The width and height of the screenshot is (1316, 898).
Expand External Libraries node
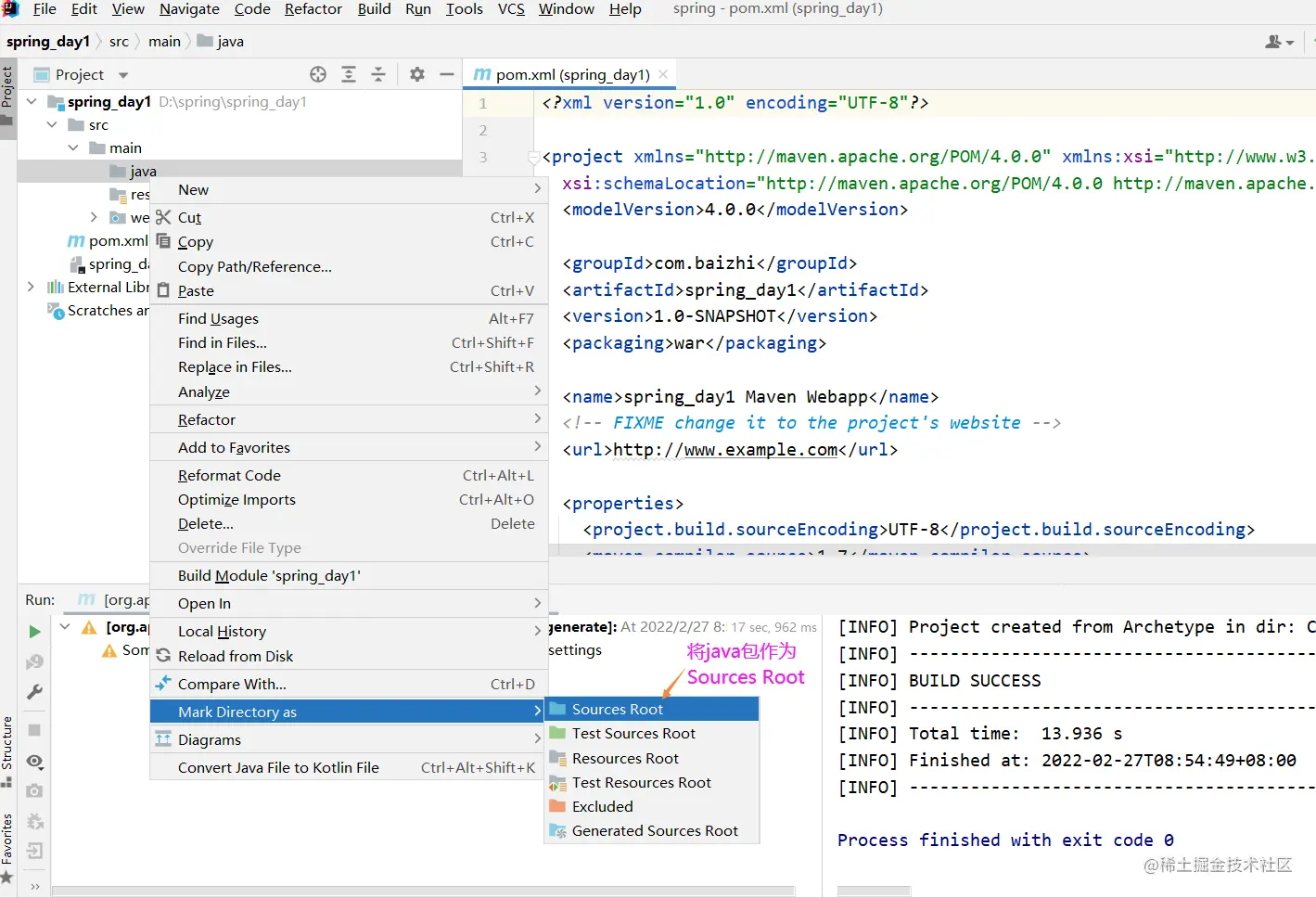coord(32,287)
